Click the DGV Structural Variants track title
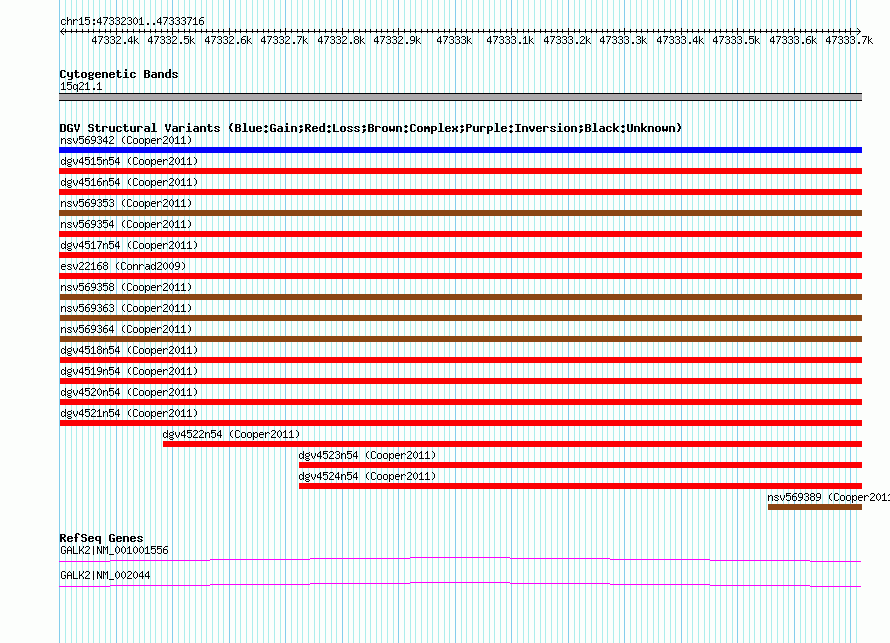The height and width of the screenshot is (643, 890). coord(371,128)
